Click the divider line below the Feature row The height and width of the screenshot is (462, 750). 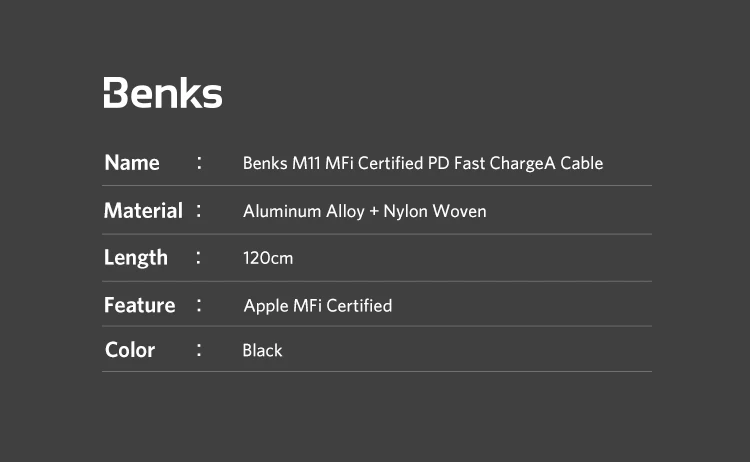pyautogui.click(x=377, y=326)
